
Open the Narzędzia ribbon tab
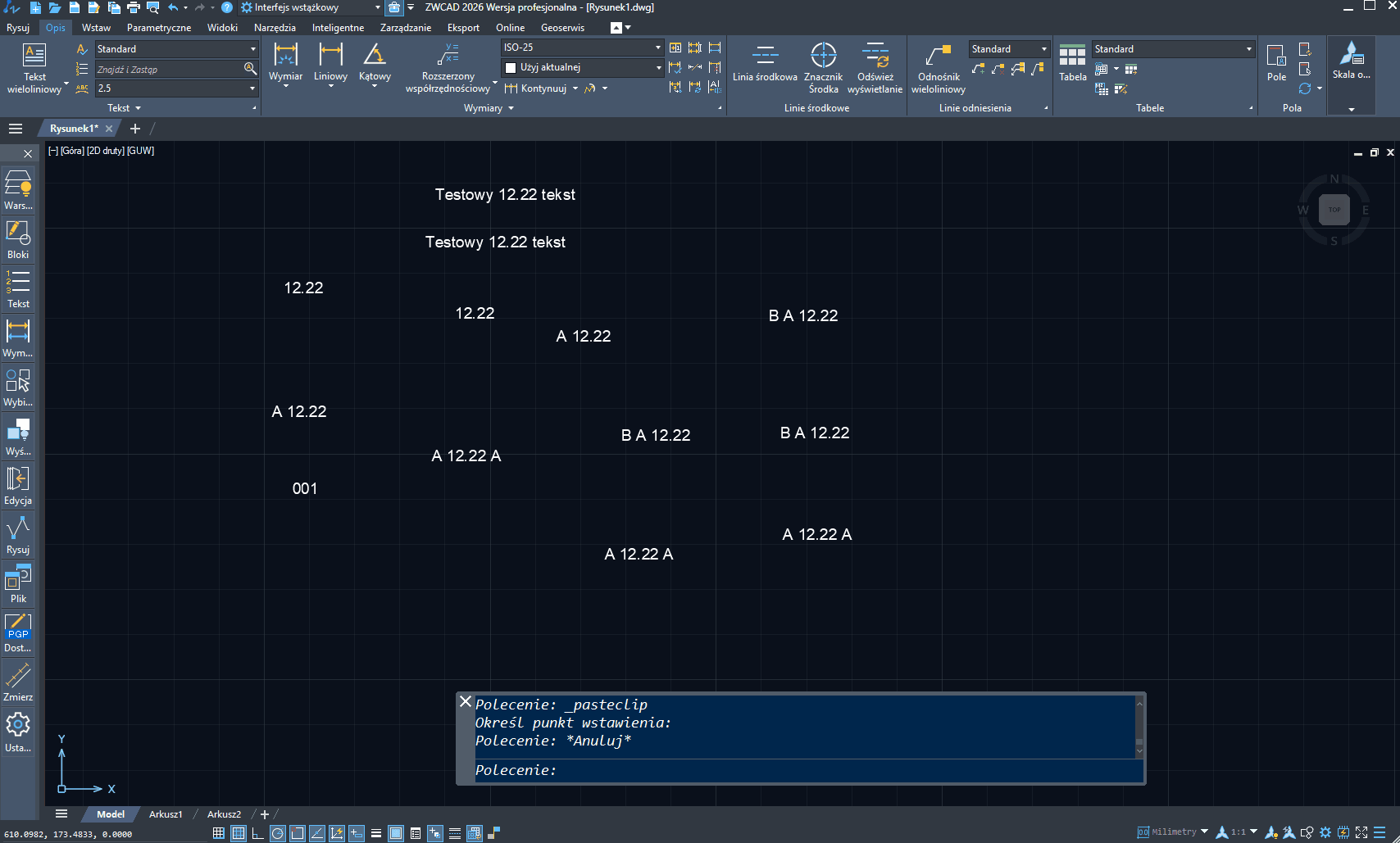point(275,28)
